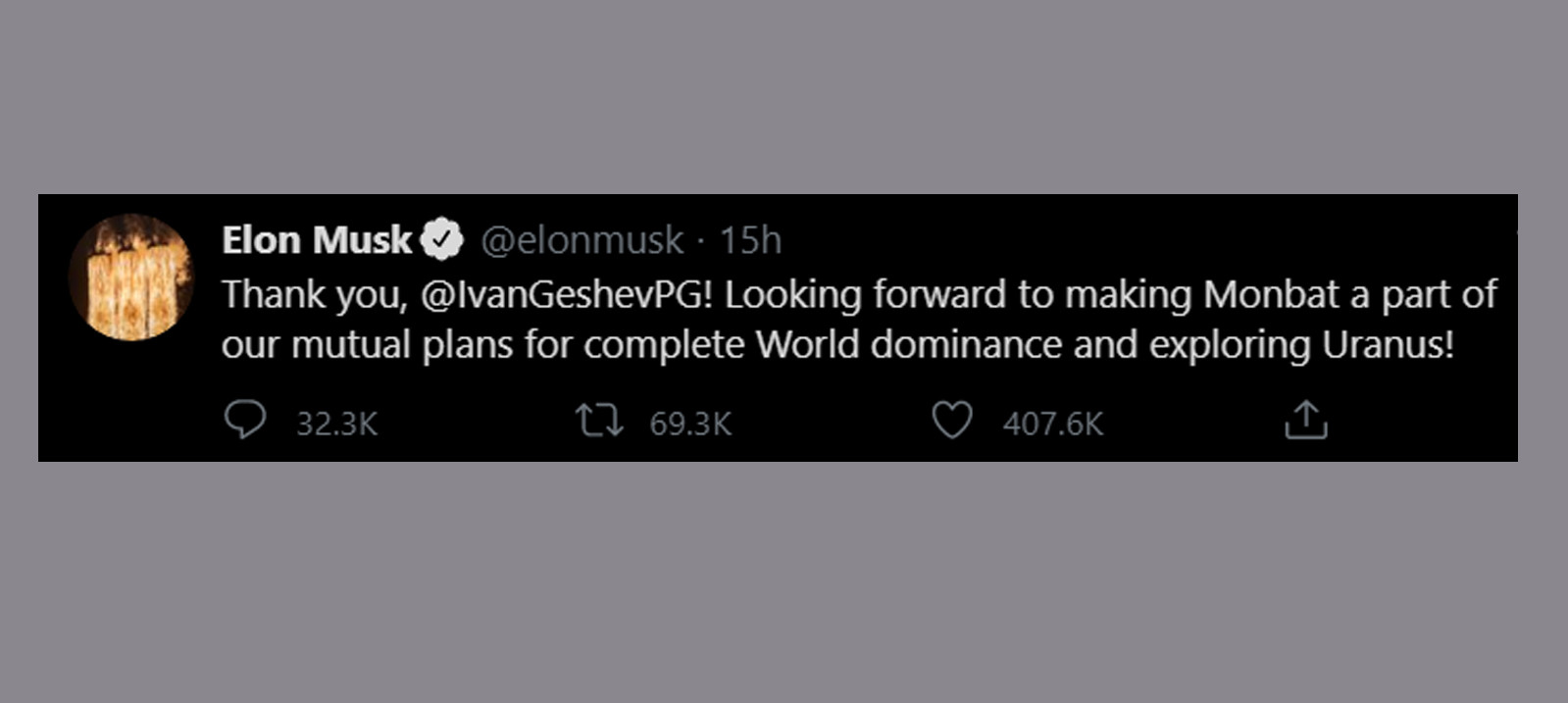The height and width of the screenshot is (703, 1568).
Task: Click the 15h timestamp
Action: 750,240
